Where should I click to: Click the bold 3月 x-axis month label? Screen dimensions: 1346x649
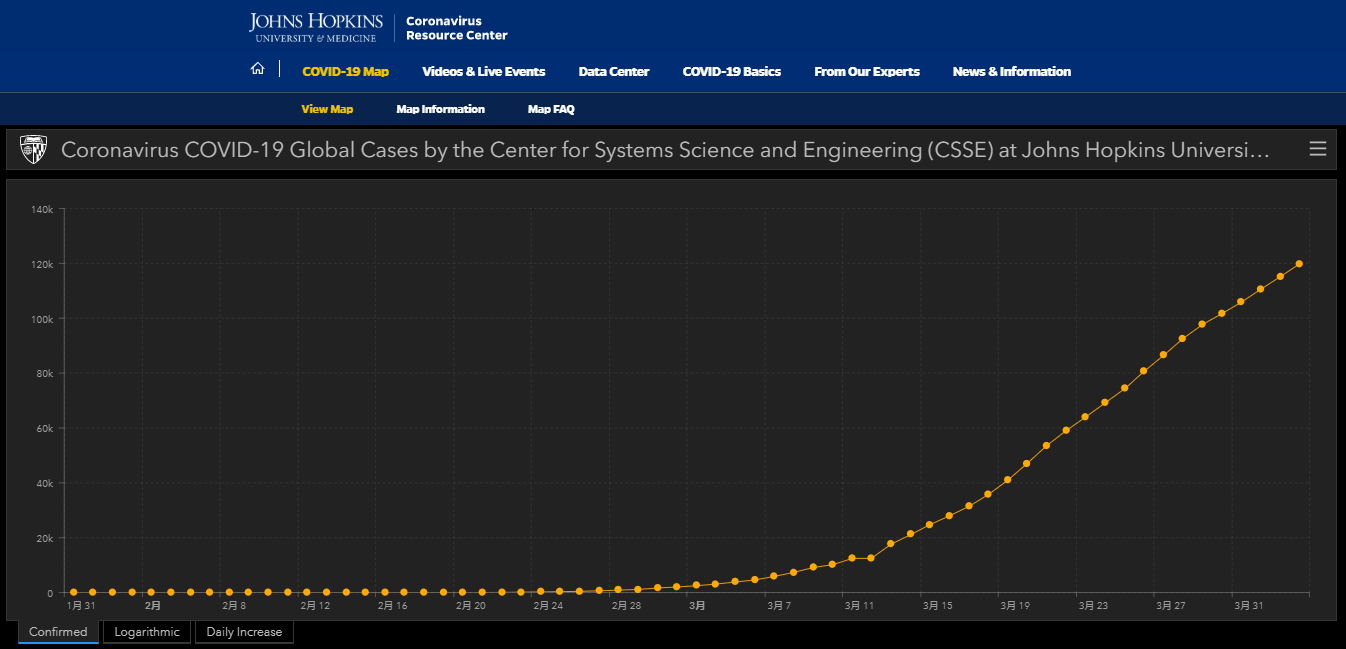[697, 606]
